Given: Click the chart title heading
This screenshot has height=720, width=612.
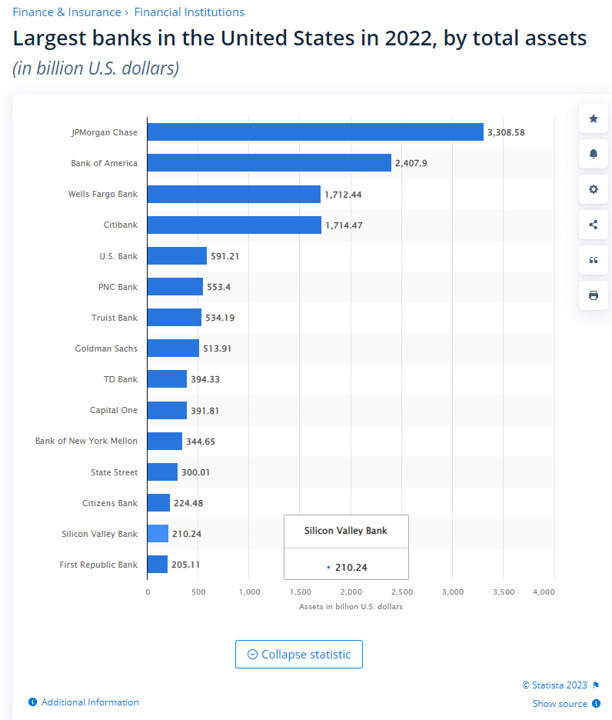Looking at the screenshot, I should pyautogui.click(x=300, y=38).
